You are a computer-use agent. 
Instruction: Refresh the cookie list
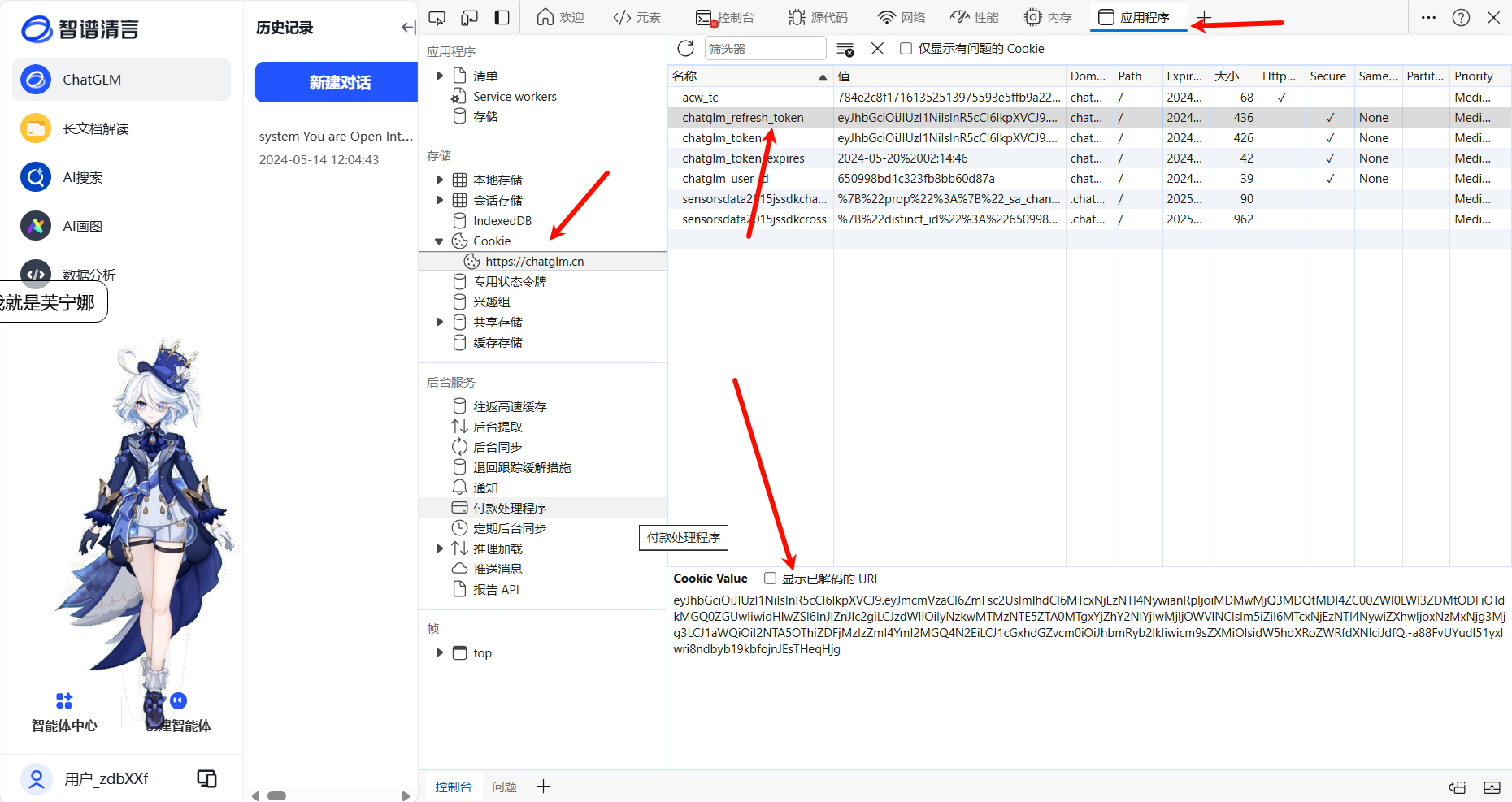(685, 49)
